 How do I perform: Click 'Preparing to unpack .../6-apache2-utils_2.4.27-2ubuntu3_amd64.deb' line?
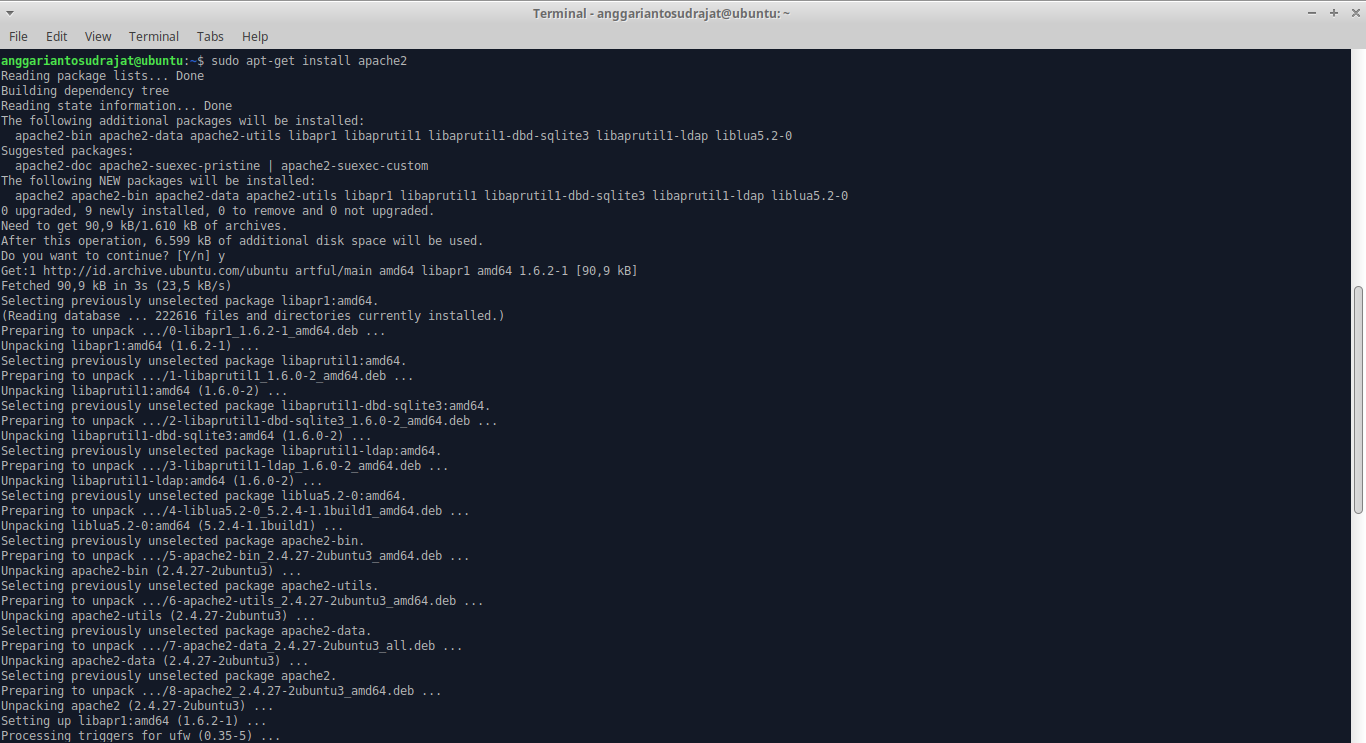click(x=242, y=601)
